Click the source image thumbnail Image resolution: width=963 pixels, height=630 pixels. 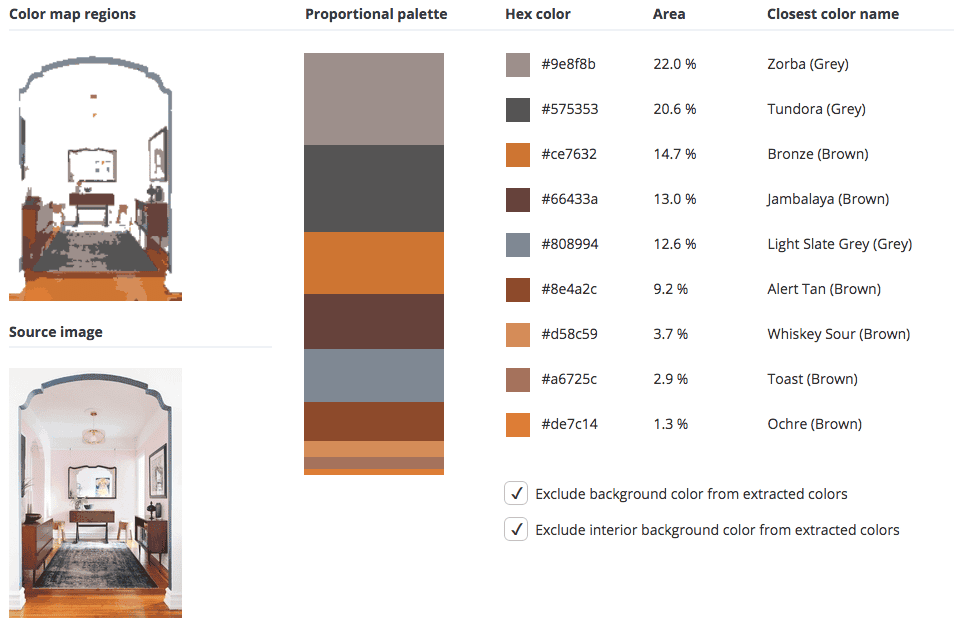[x=96, y=492]
